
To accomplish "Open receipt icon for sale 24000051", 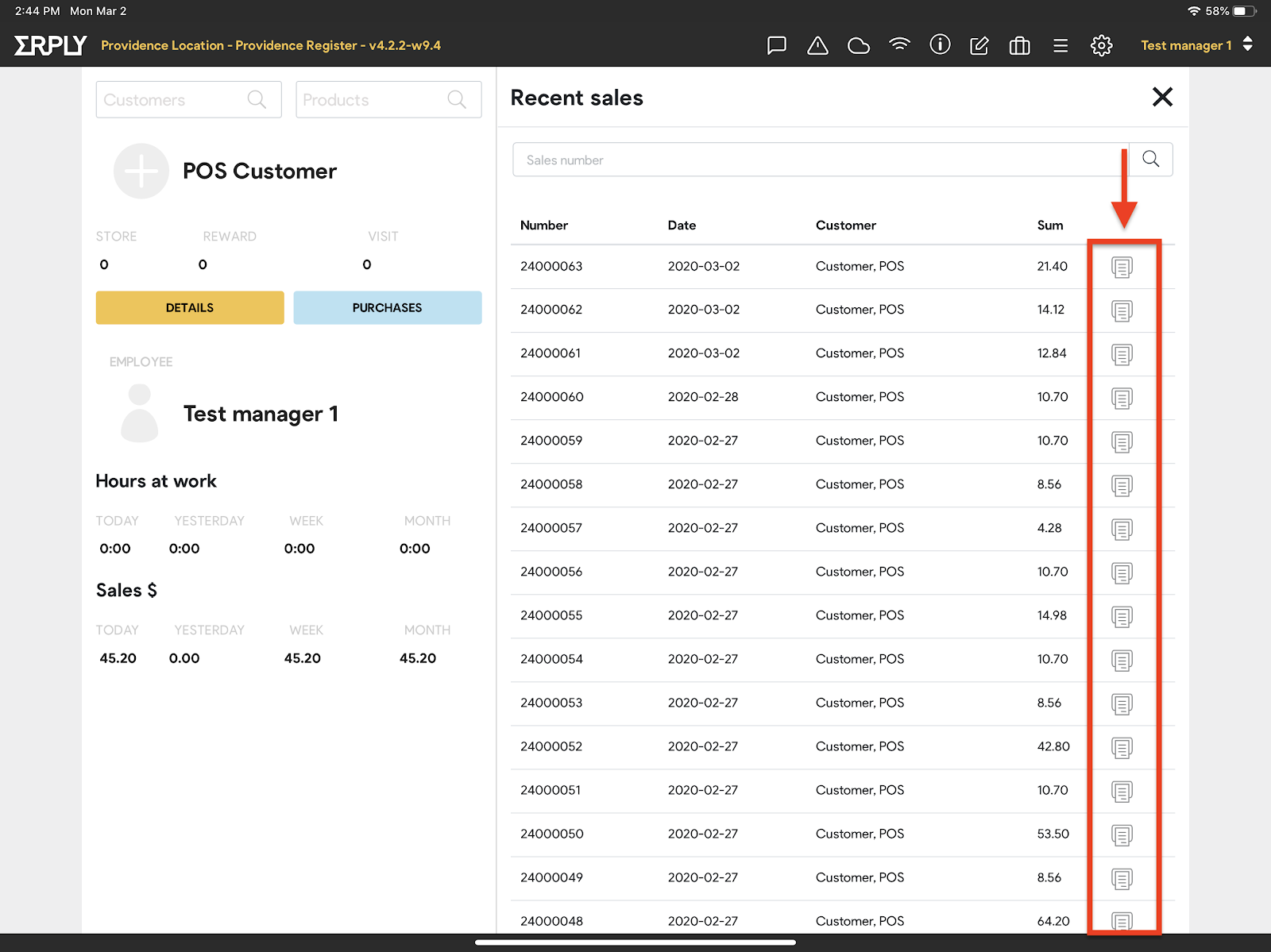I will (x=1122, y=792).
